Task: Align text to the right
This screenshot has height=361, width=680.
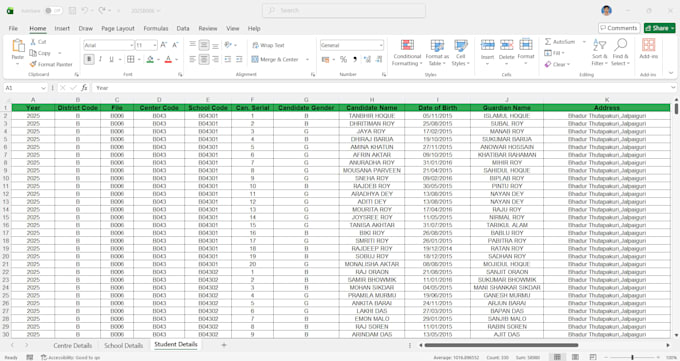Action: (x=216, y=59)
